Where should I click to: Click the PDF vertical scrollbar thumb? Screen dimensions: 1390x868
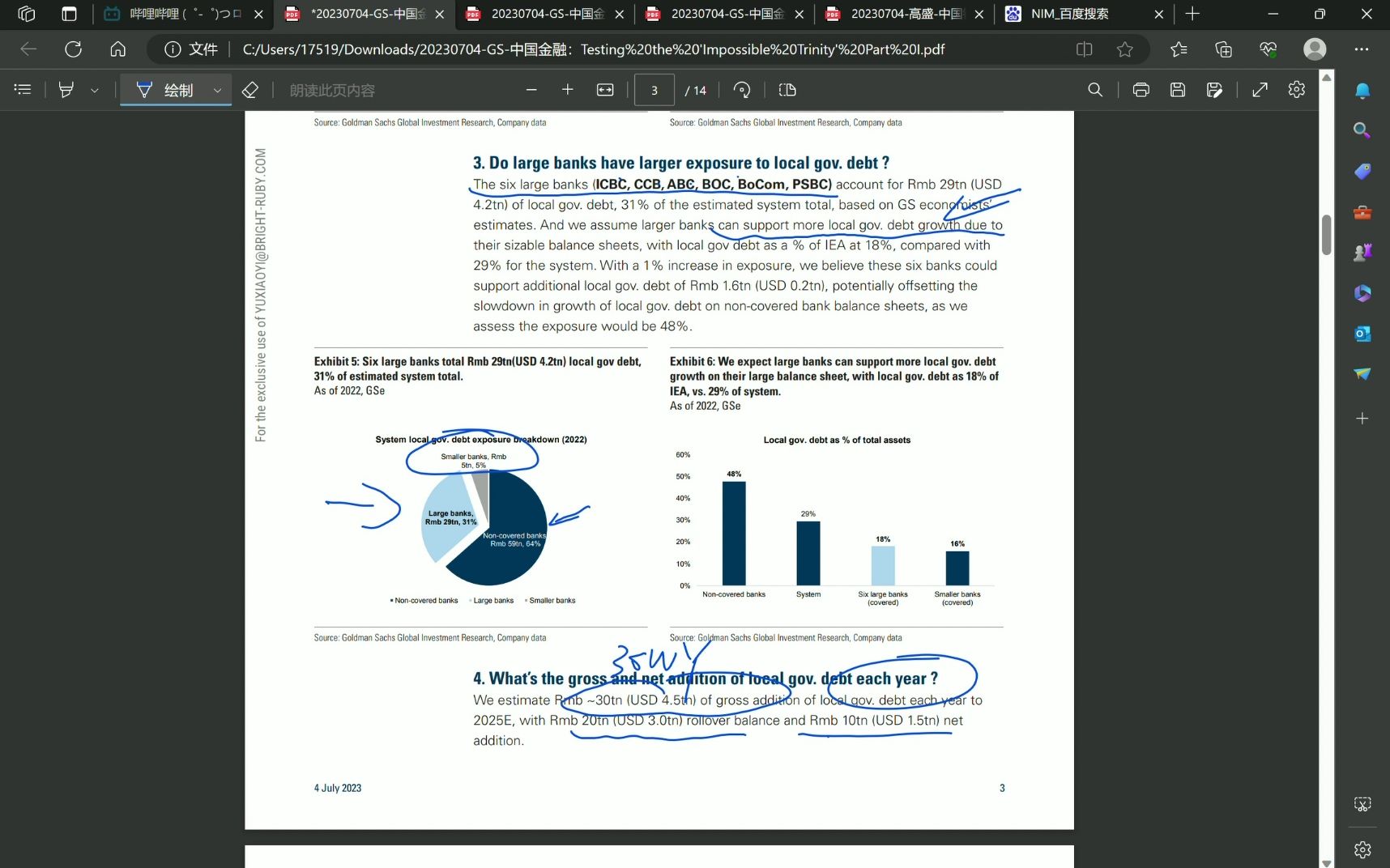1326,235
